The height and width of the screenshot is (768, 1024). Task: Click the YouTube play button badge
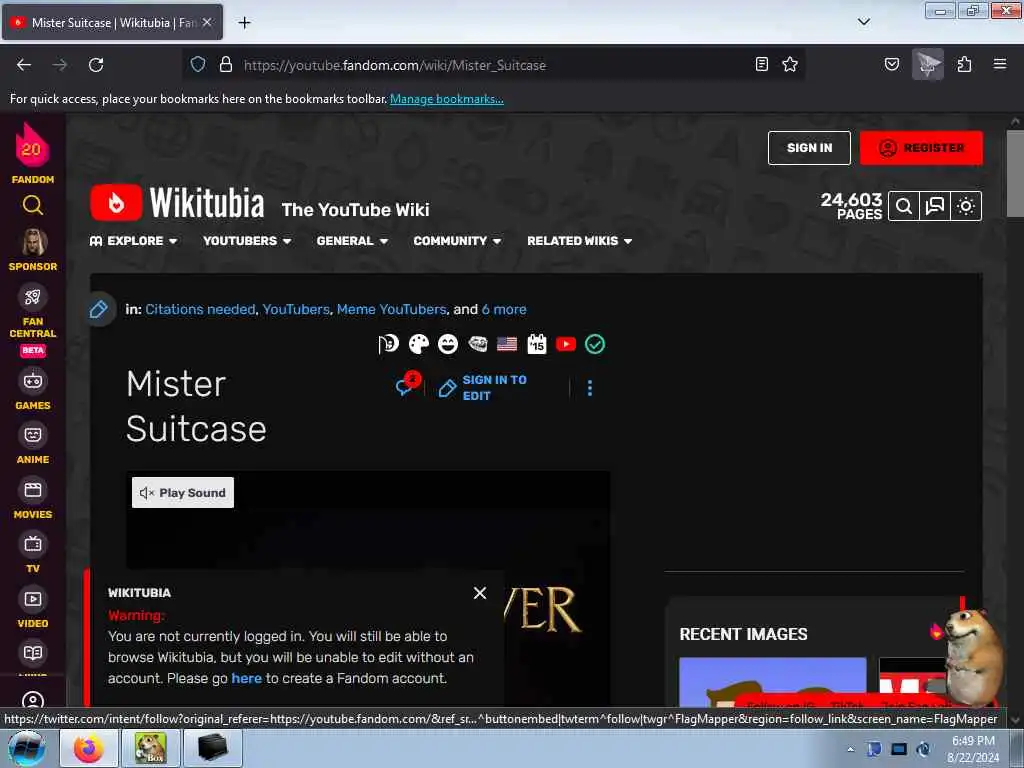tap(566, 344)
